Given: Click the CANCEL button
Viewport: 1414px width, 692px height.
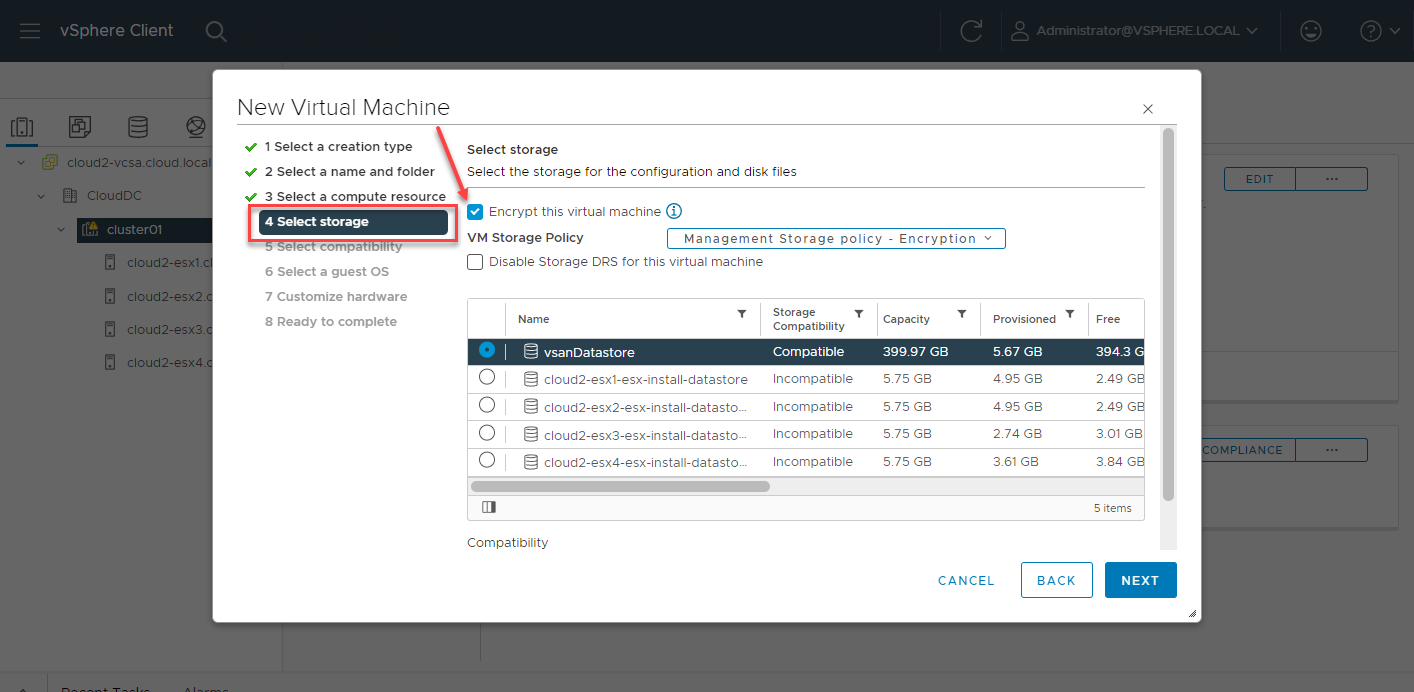Looking at the screenshot, I should pos(966,580).
